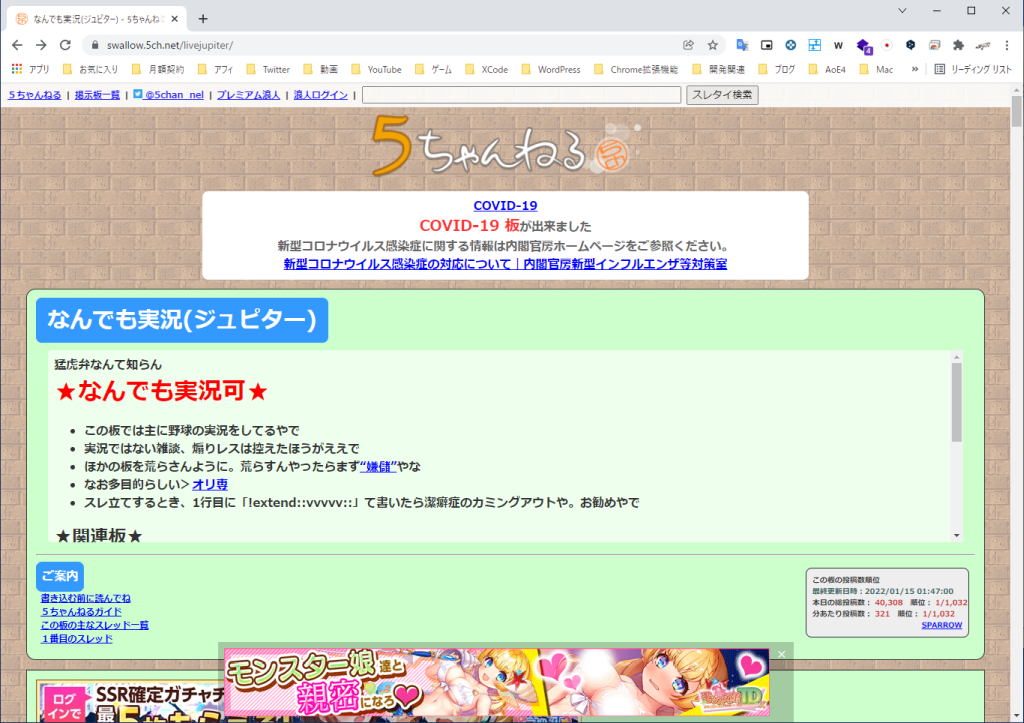Open the 新型コロナウイルス感染症の対応について link

[505, 264]
